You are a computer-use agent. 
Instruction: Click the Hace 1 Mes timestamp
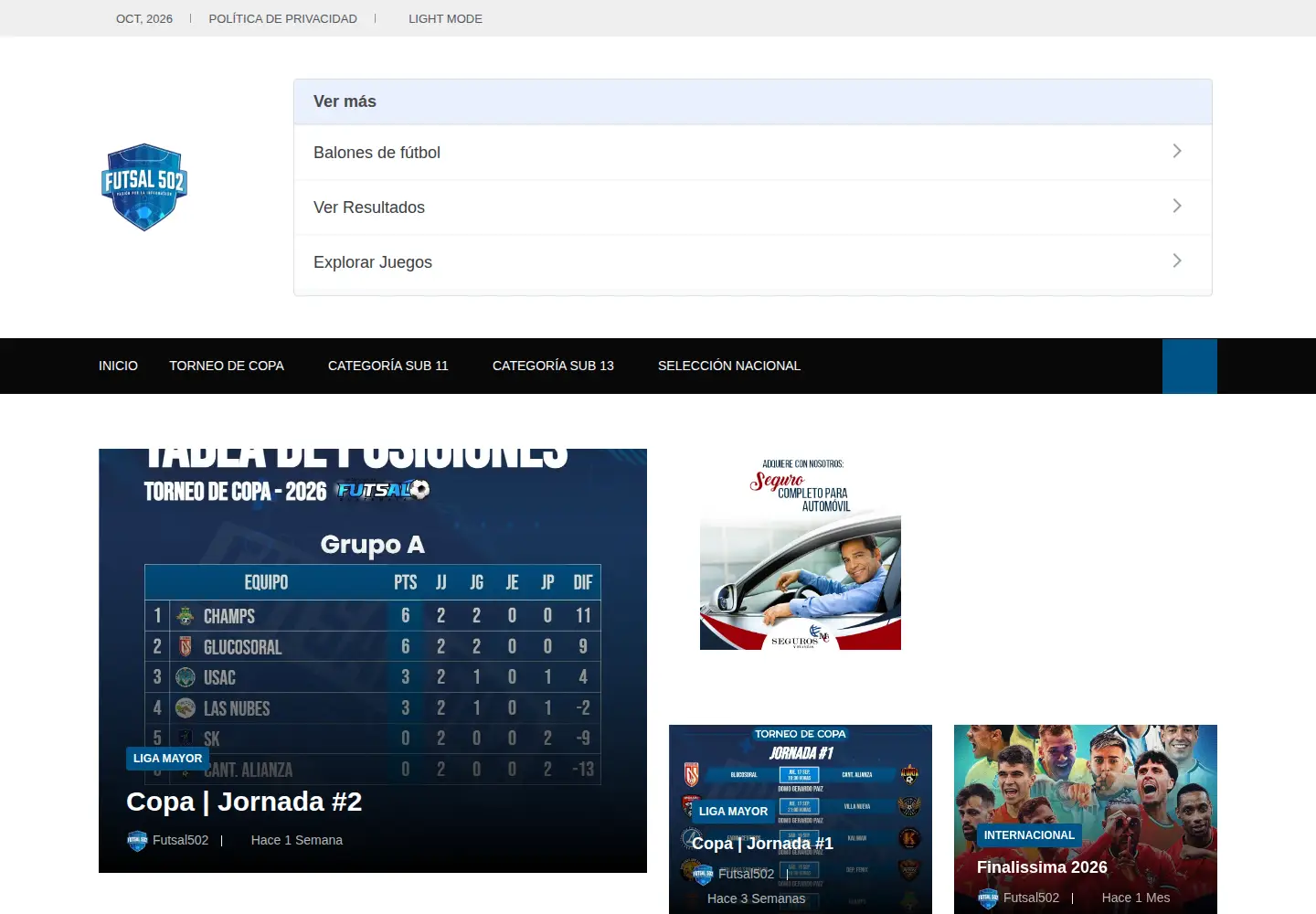pos(1136,898)
